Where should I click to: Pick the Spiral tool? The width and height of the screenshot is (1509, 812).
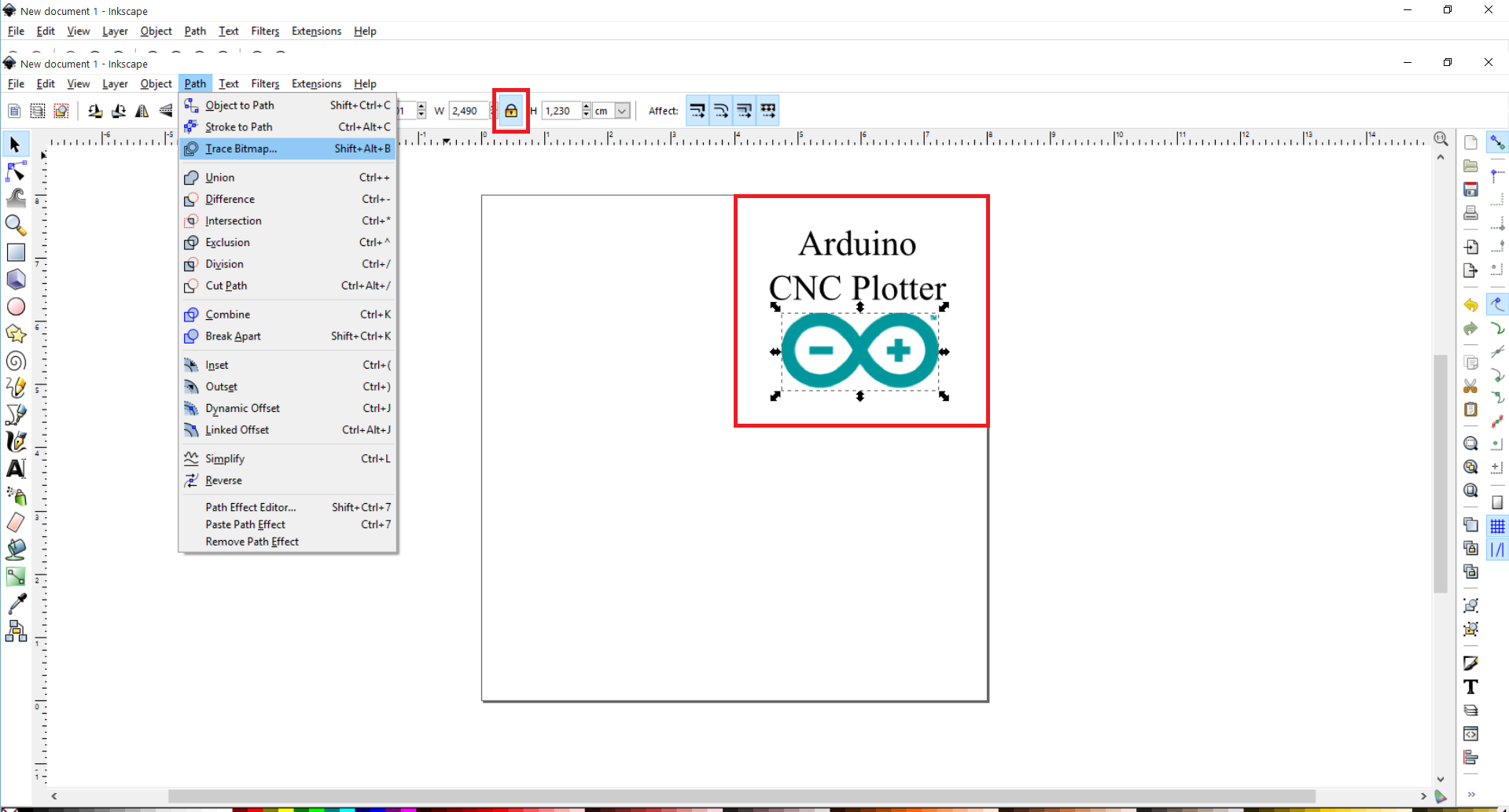[16, 362]
